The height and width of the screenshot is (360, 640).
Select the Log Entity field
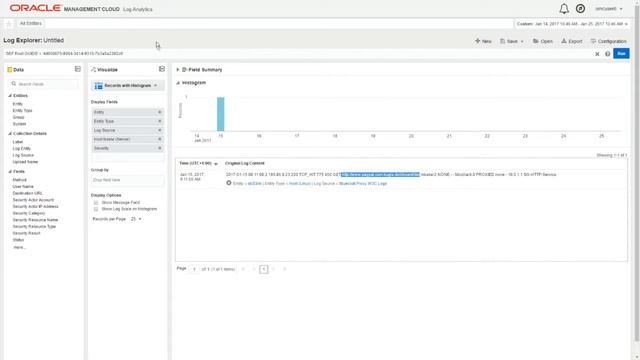22,149
